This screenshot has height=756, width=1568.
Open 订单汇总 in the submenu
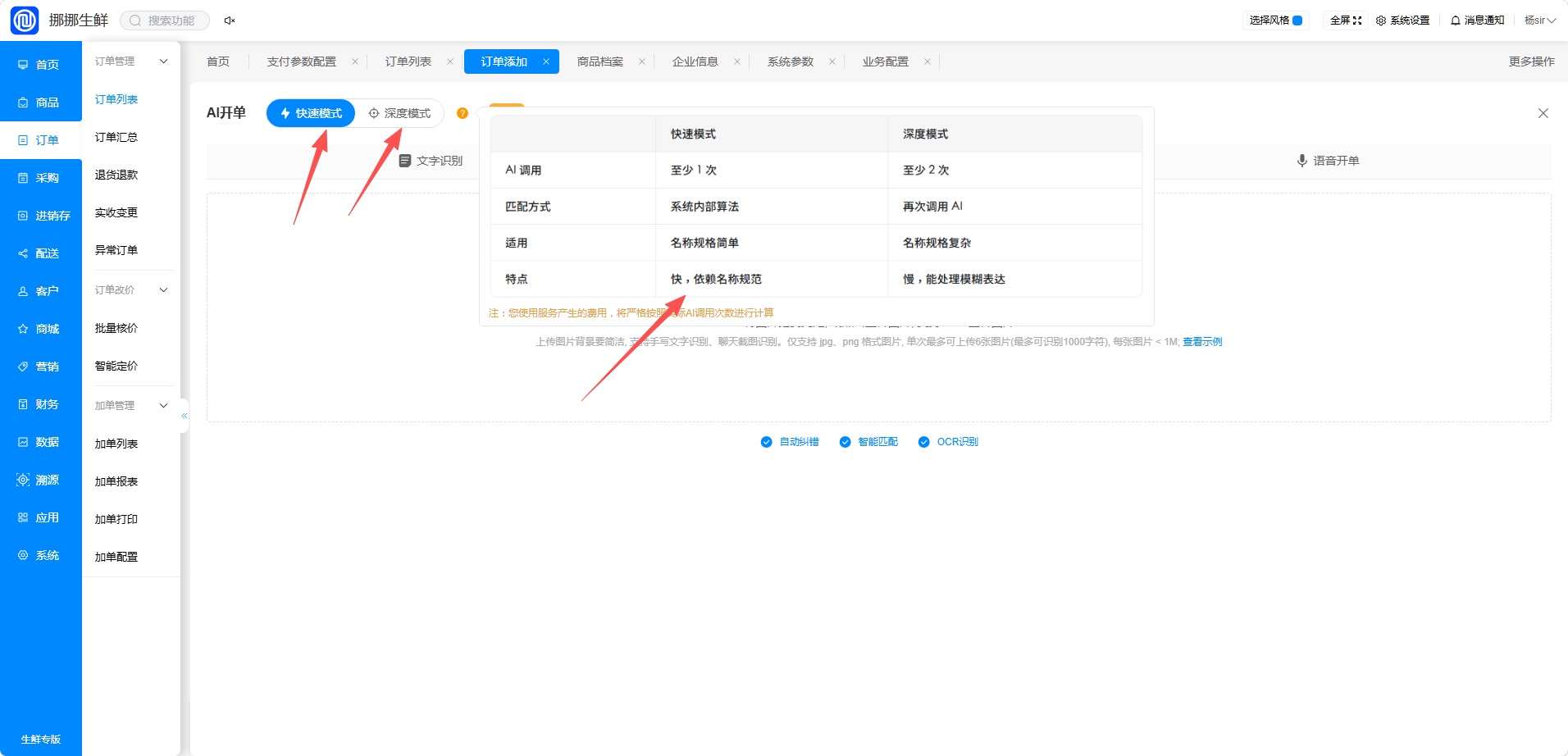(x=116, y=137)
